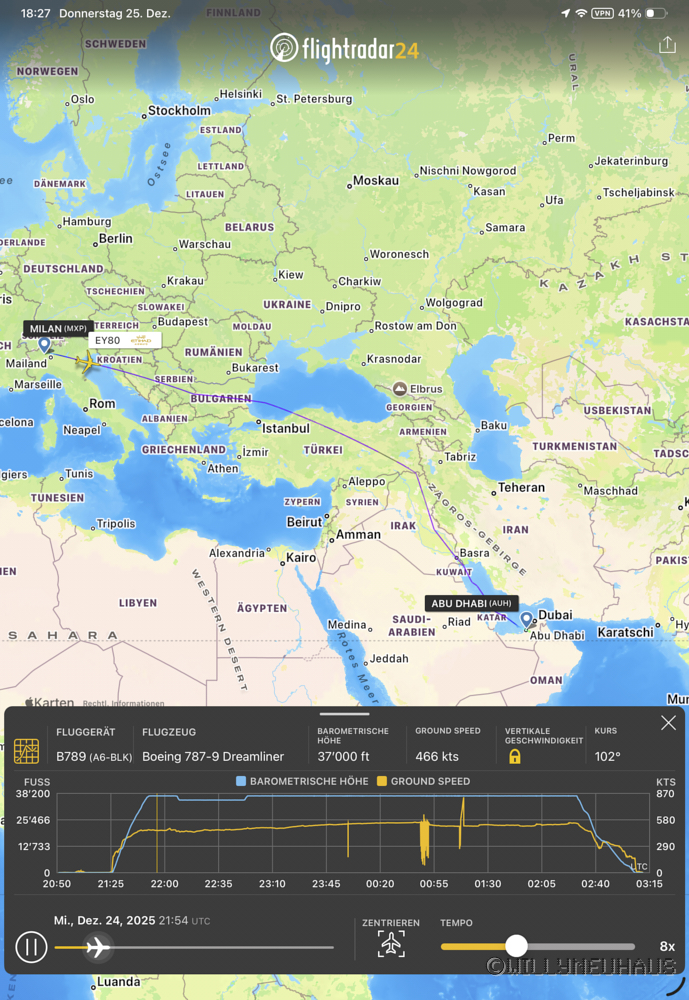
Task: Expand panel using the top drag handle
Action: pyautogui.click(x=344, y=714)
